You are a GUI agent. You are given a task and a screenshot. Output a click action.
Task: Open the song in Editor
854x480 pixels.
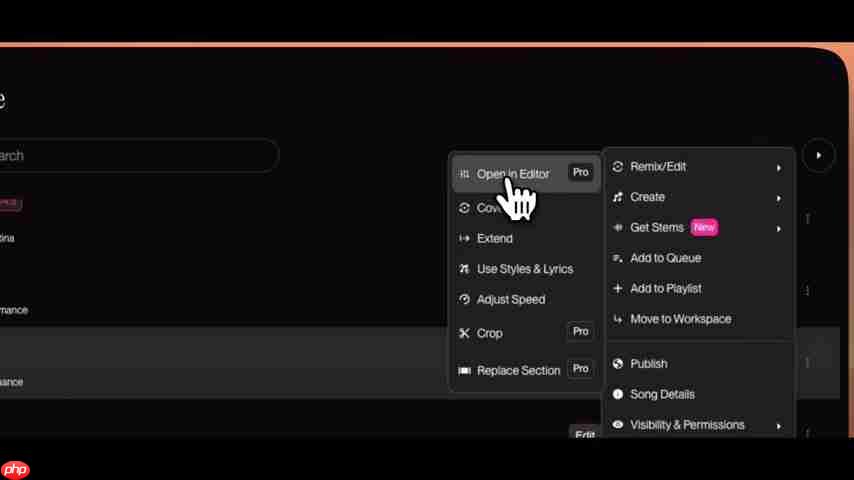(526, 174)
